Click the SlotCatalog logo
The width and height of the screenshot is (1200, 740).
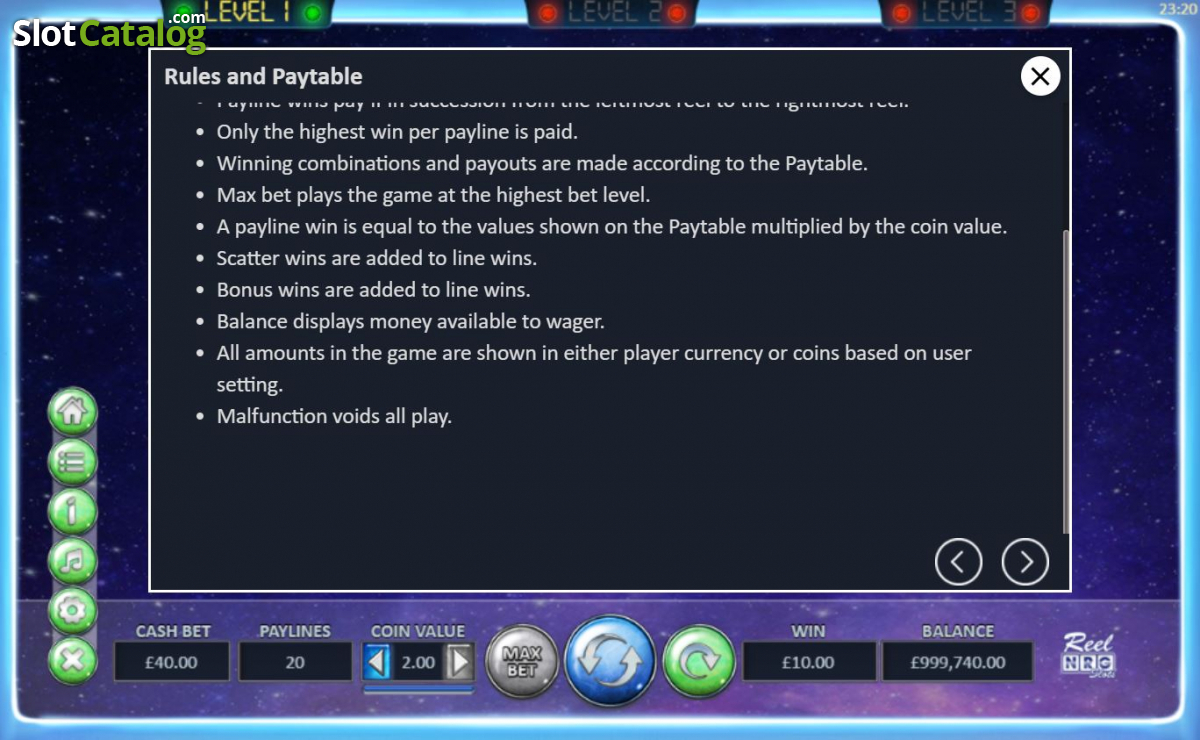pos(110,33)
